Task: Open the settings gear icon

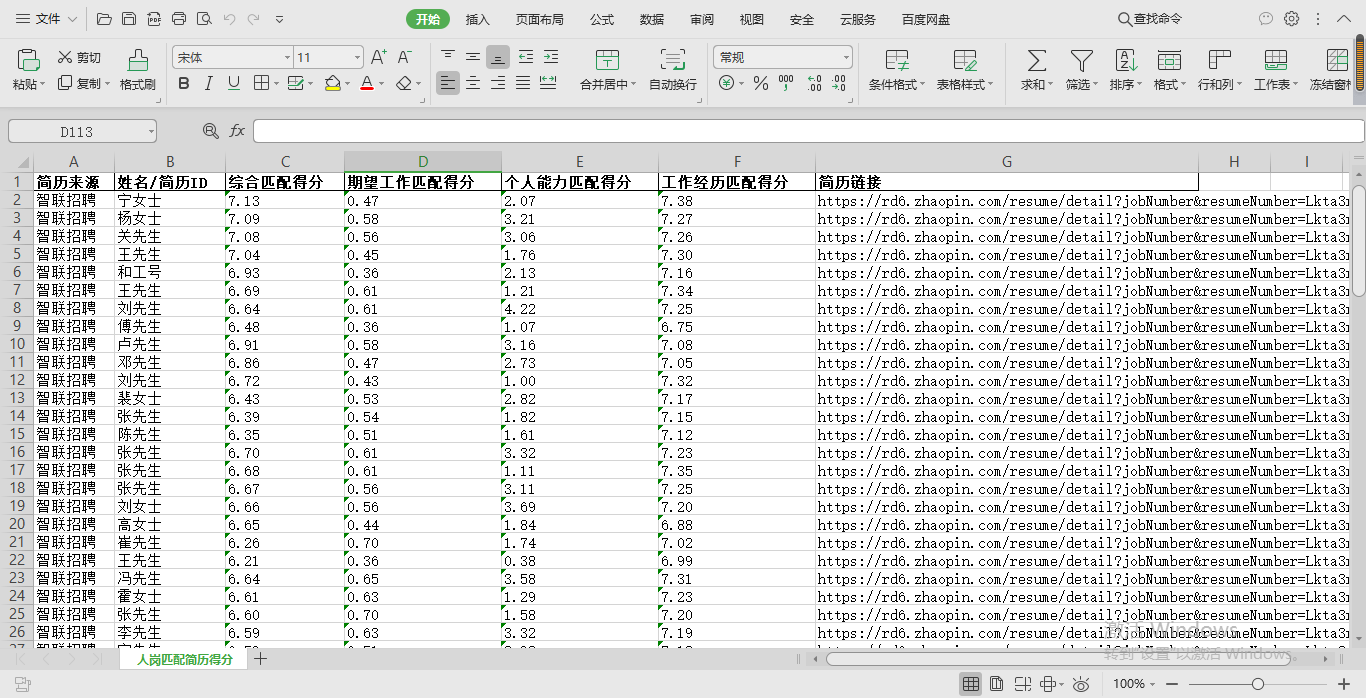Action: [x=1292, y=19]
